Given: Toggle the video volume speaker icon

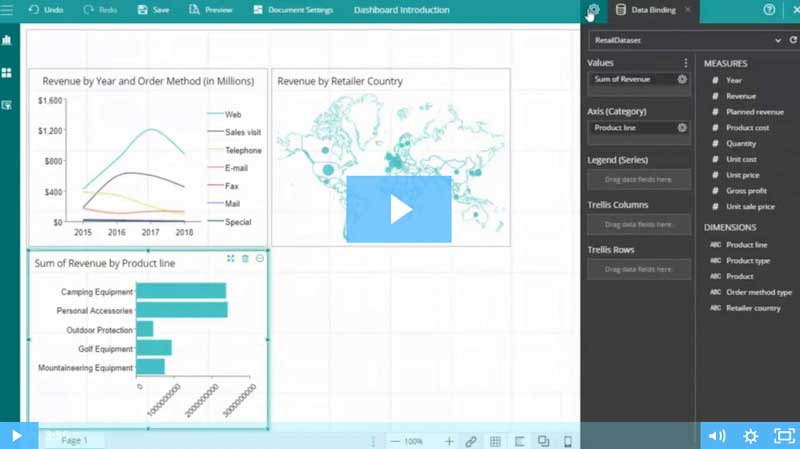Looking at the screenshot, I should click(x=717, y=436).
